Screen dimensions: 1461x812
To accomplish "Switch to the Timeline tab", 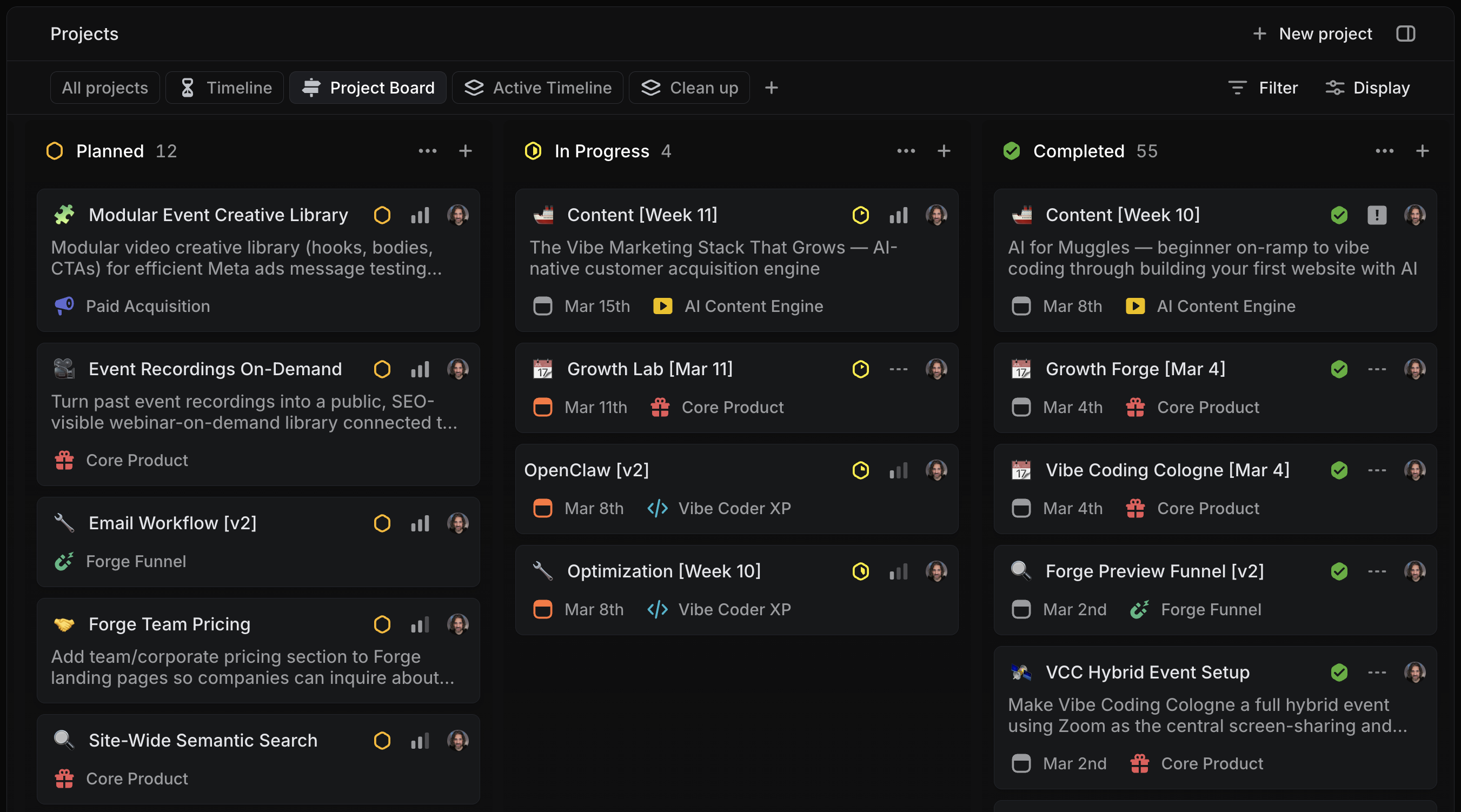I will (x=224, y=88).
